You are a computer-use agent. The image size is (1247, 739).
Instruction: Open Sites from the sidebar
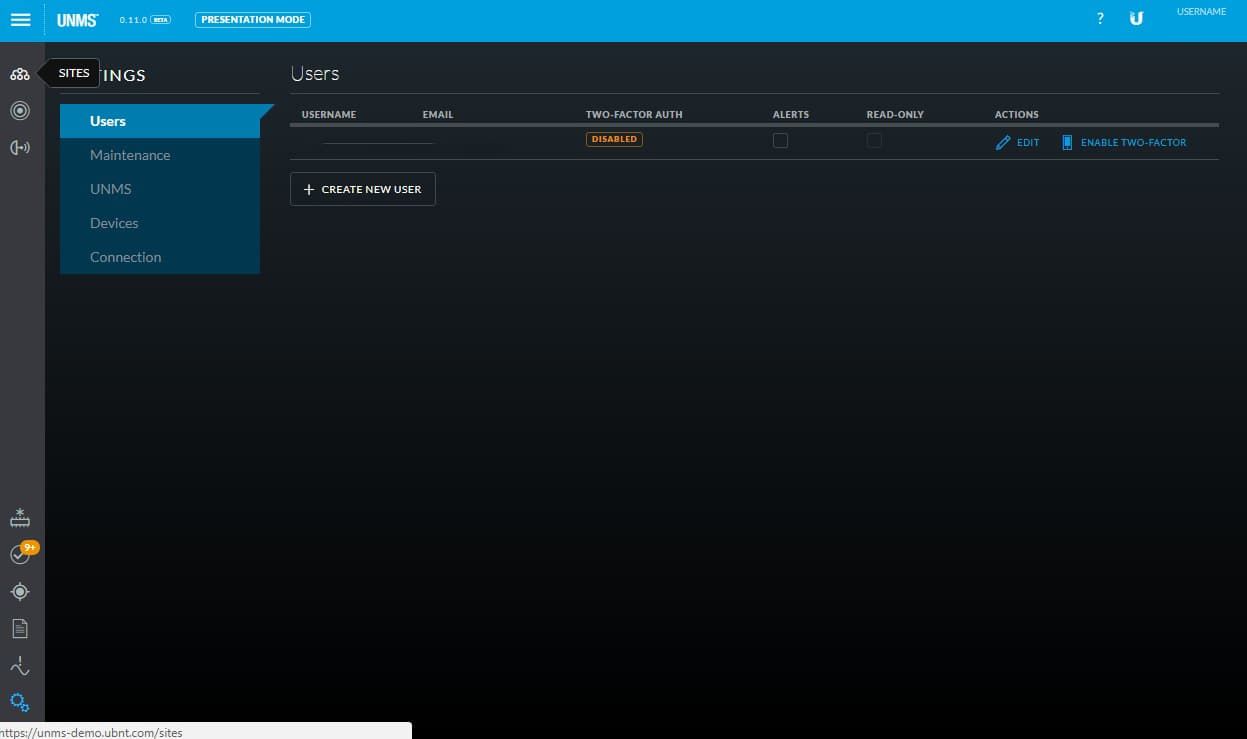click(20, 74)
